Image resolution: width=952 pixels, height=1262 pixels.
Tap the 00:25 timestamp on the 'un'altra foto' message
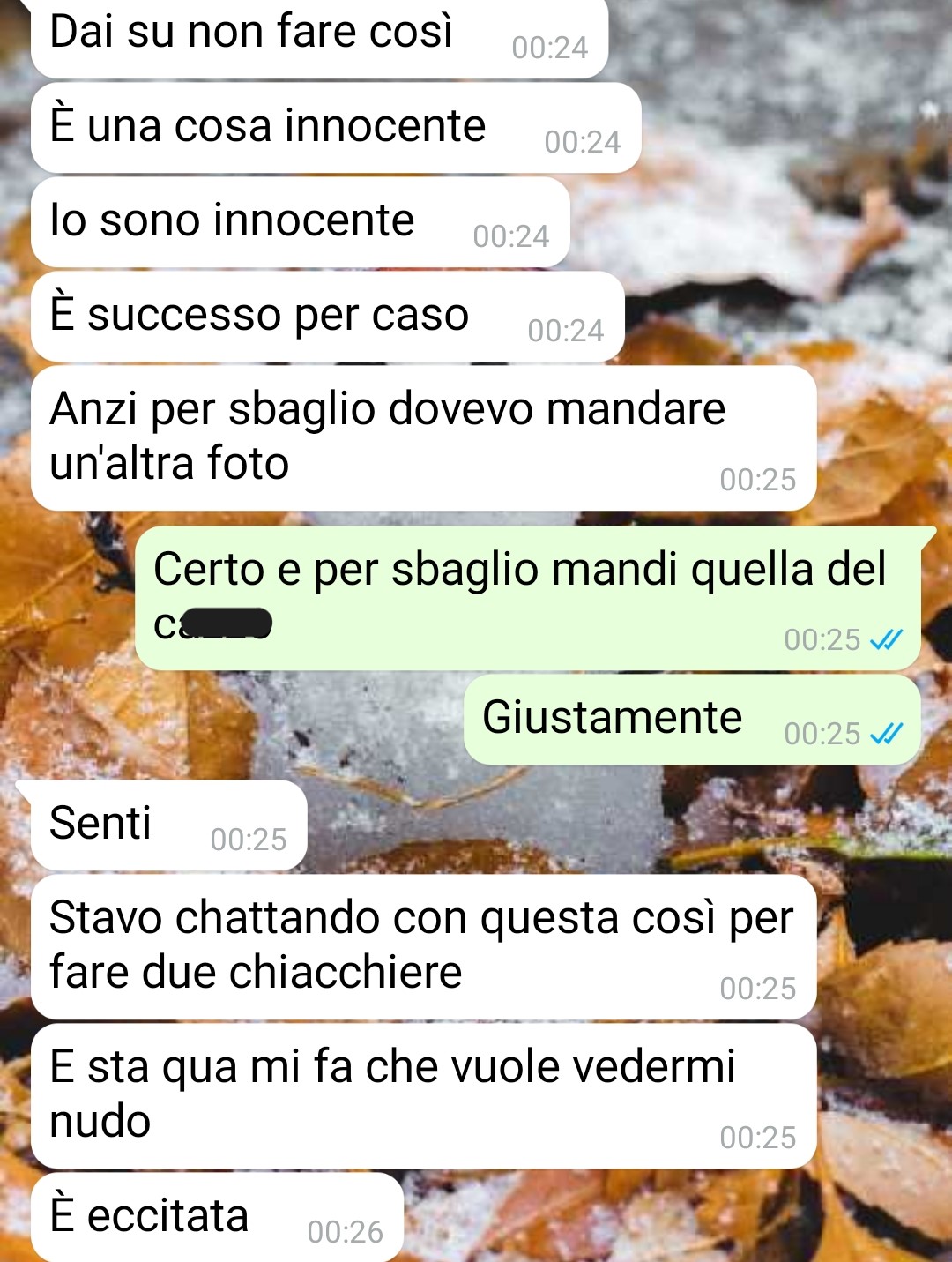pyautogui.click(x=758, y=480)
